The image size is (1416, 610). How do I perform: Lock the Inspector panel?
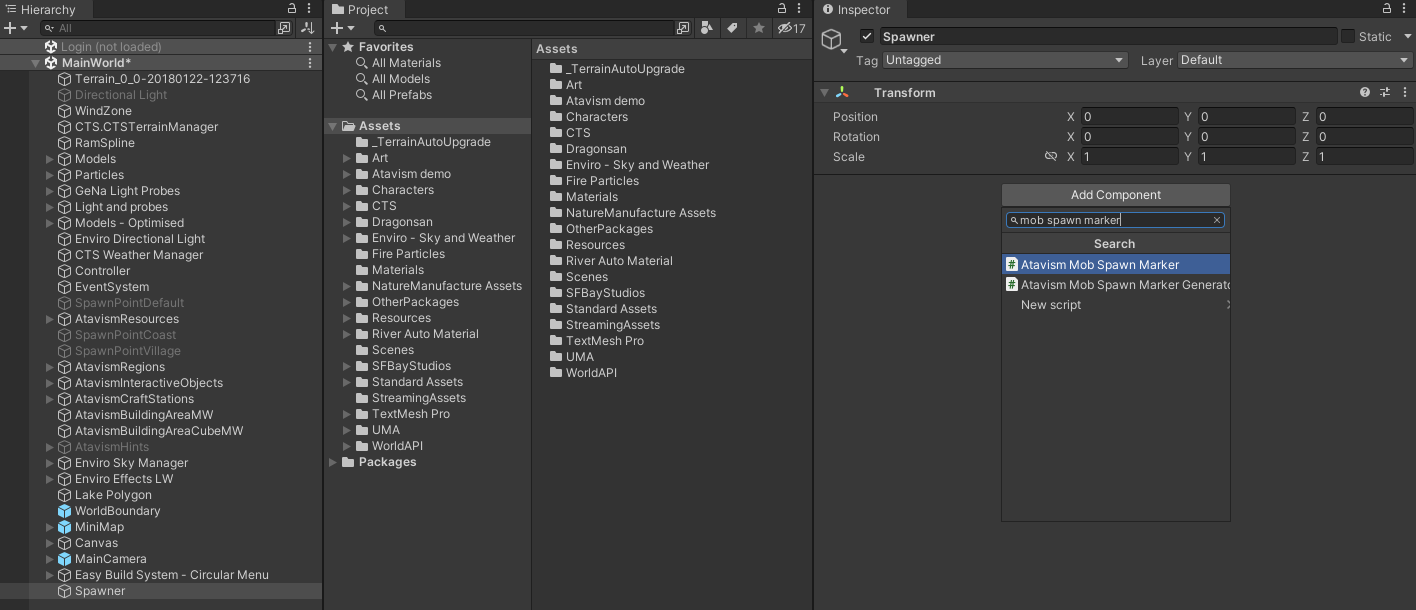pyautogui.click(x=1387, y=9)
